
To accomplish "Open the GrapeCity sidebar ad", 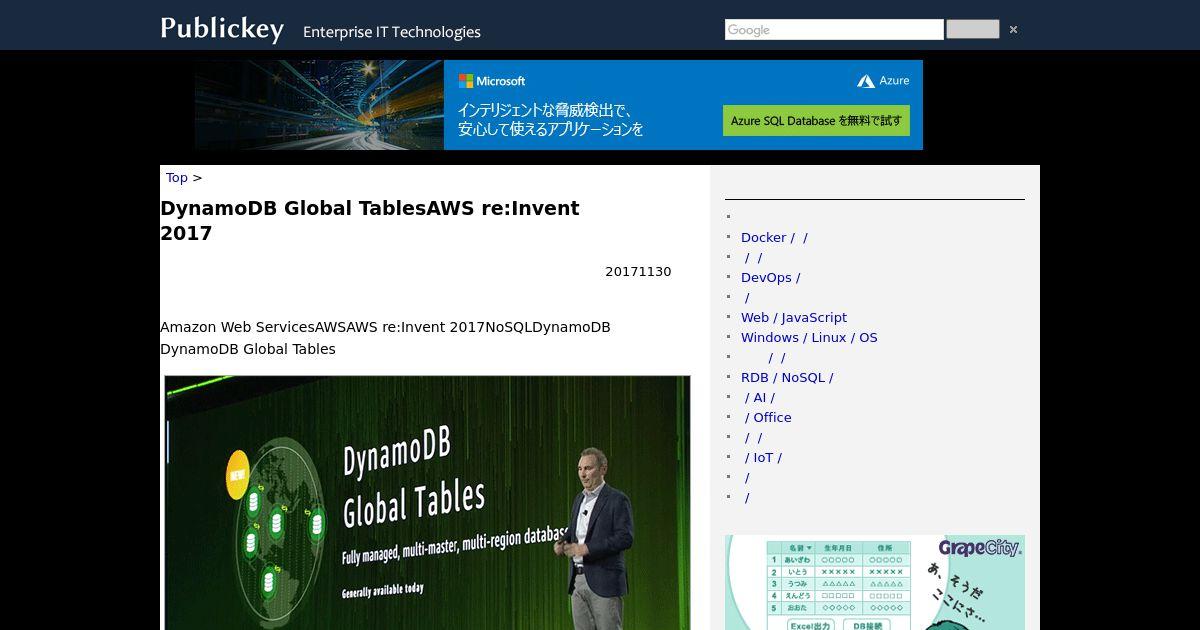I will tap(875, 582).
